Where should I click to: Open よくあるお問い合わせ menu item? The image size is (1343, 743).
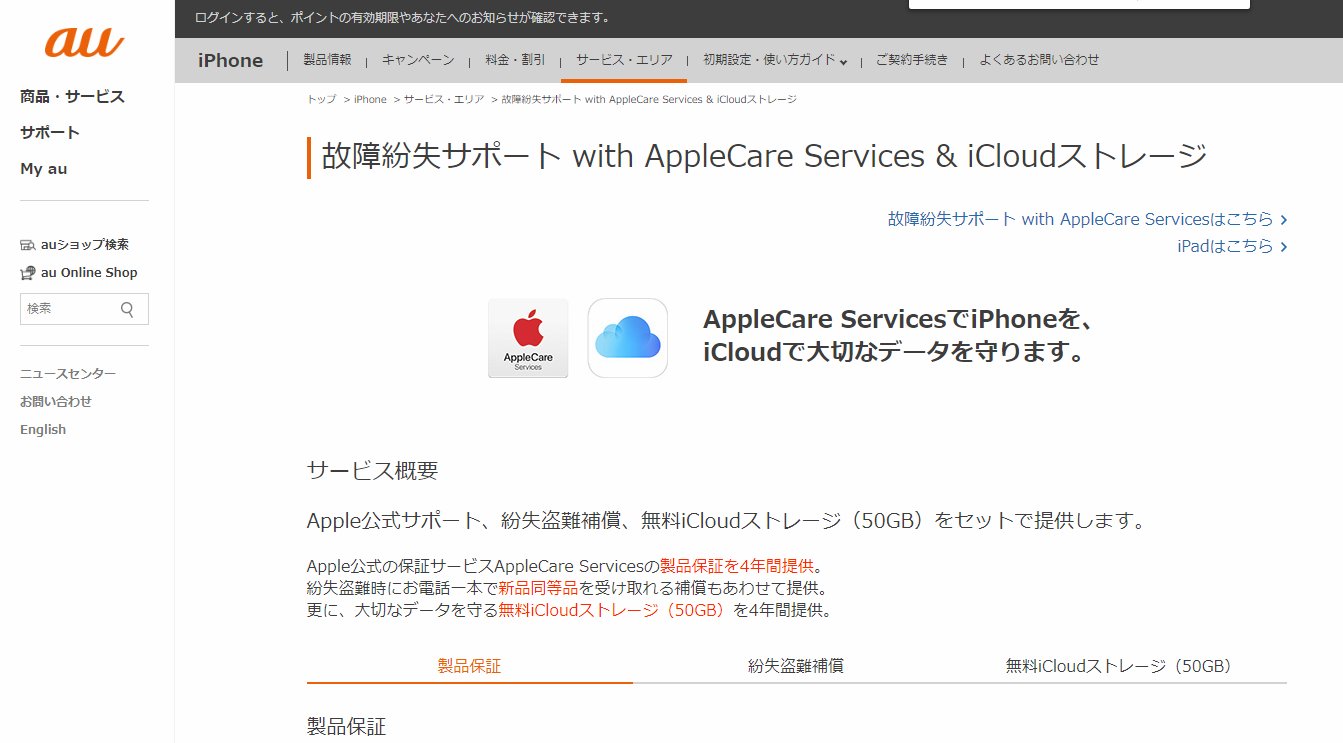click(x=1039, y=60)
